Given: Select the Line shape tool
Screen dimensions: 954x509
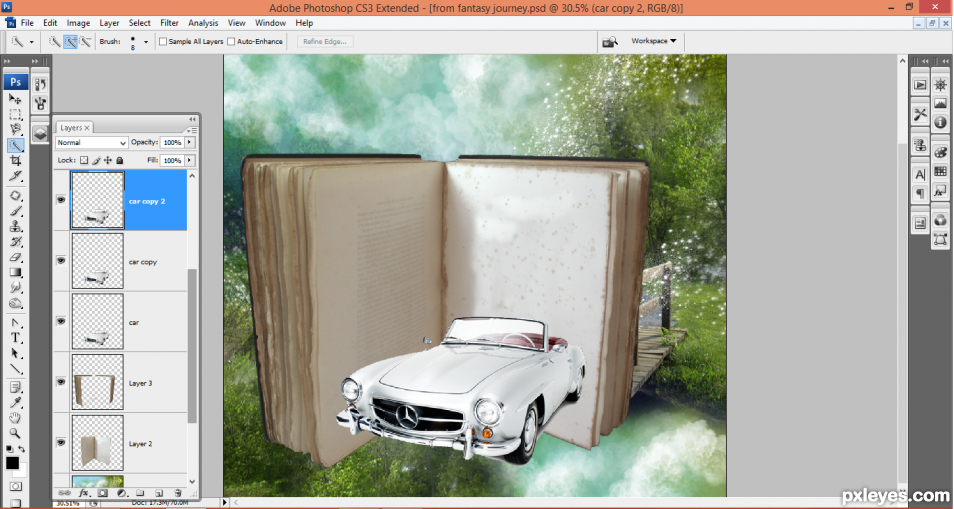Looking at the screenshot, I should tap(15, 369).
